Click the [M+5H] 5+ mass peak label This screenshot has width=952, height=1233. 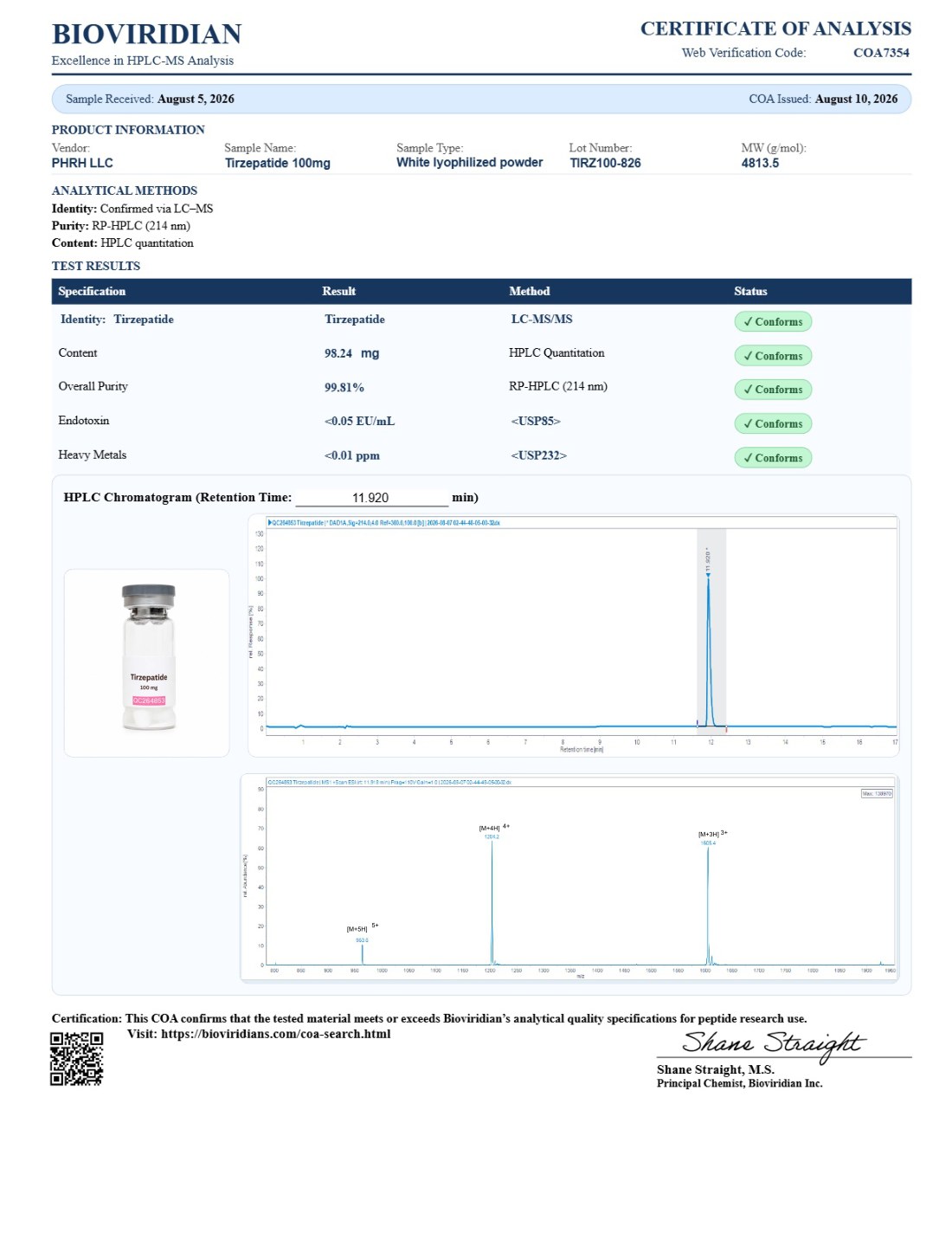tap(363, 928)
